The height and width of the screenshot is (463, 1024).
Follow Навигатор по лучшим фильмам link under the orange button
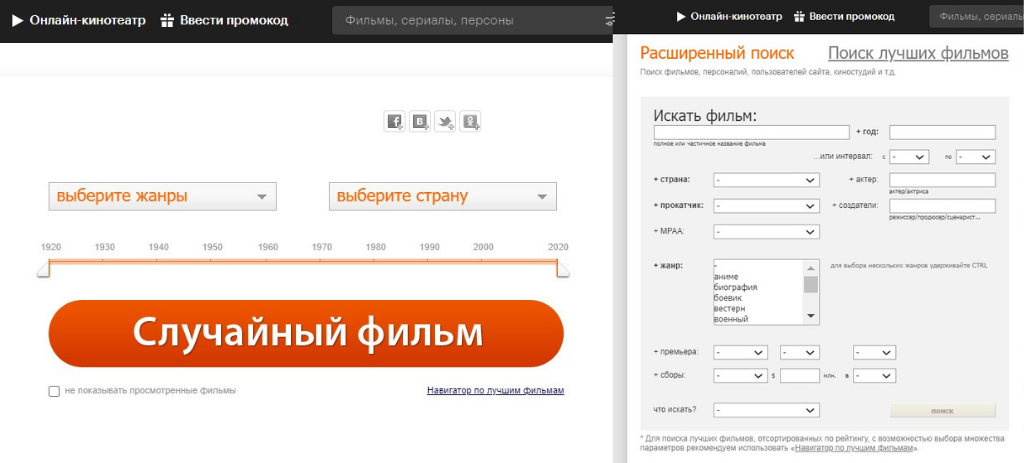[495, 391]
